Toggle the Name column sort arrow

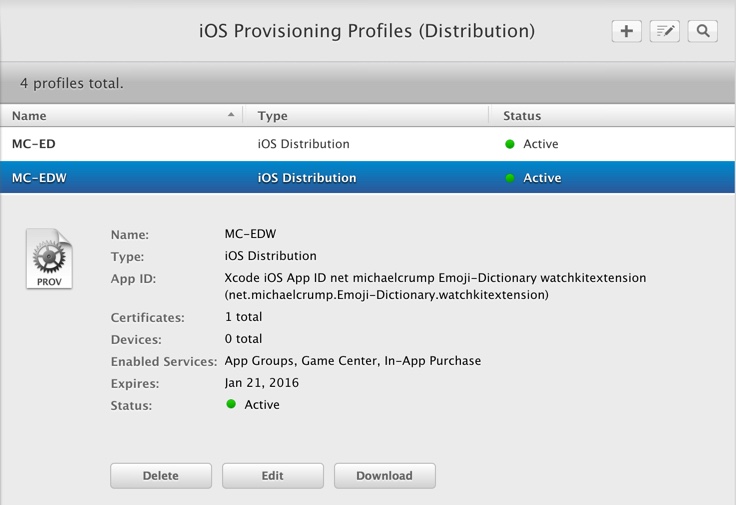(231, 115)
